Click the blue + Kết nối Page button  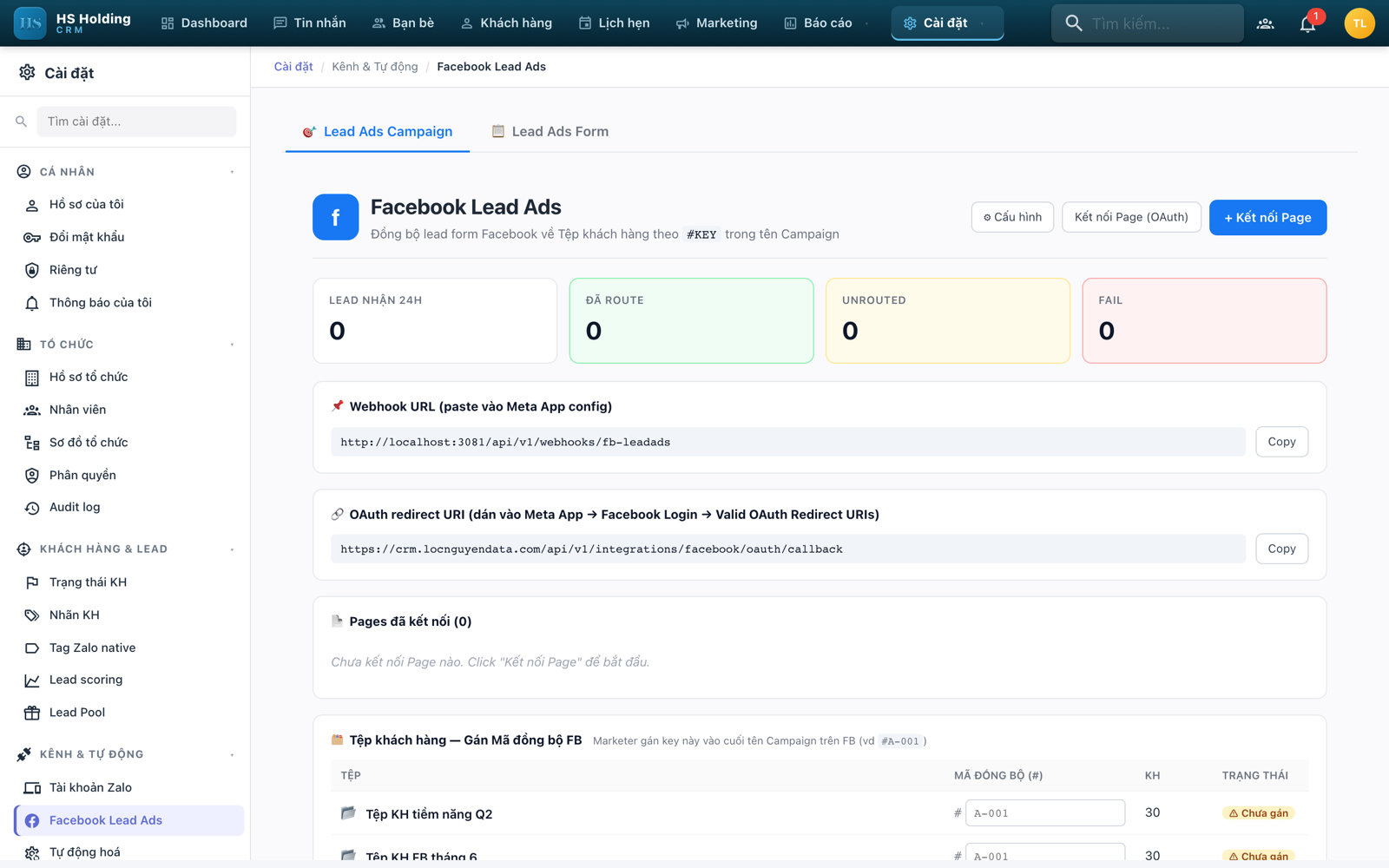pos(1267,218)
